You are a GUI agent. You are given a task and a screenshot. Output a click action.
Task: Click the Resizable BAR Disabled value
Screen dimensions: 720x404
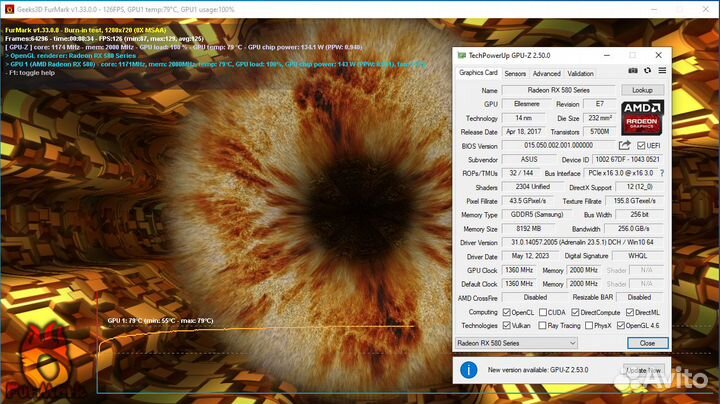click(639, 297)
